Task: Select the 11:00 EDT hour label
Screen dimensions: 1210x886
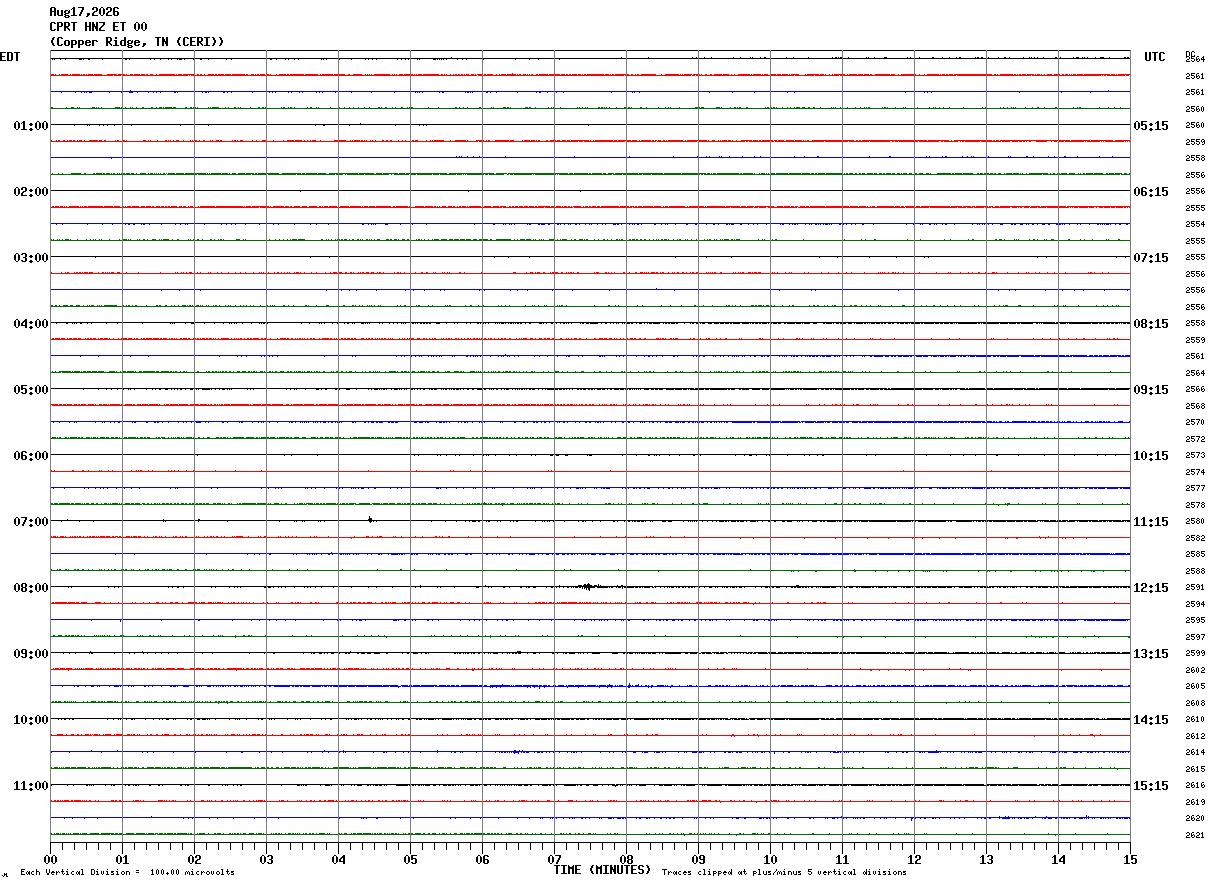Action: (x=31, y=786)
